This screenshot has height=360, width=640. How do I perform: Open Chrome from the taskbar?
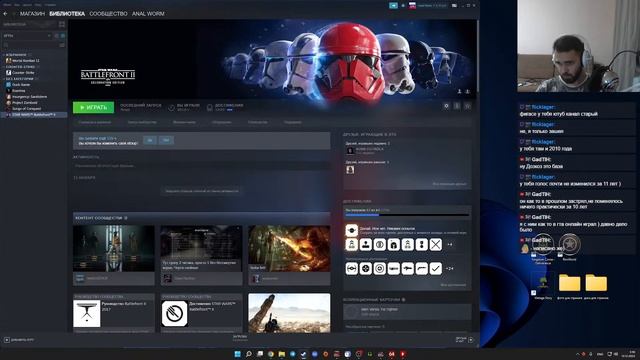point(271,354)
